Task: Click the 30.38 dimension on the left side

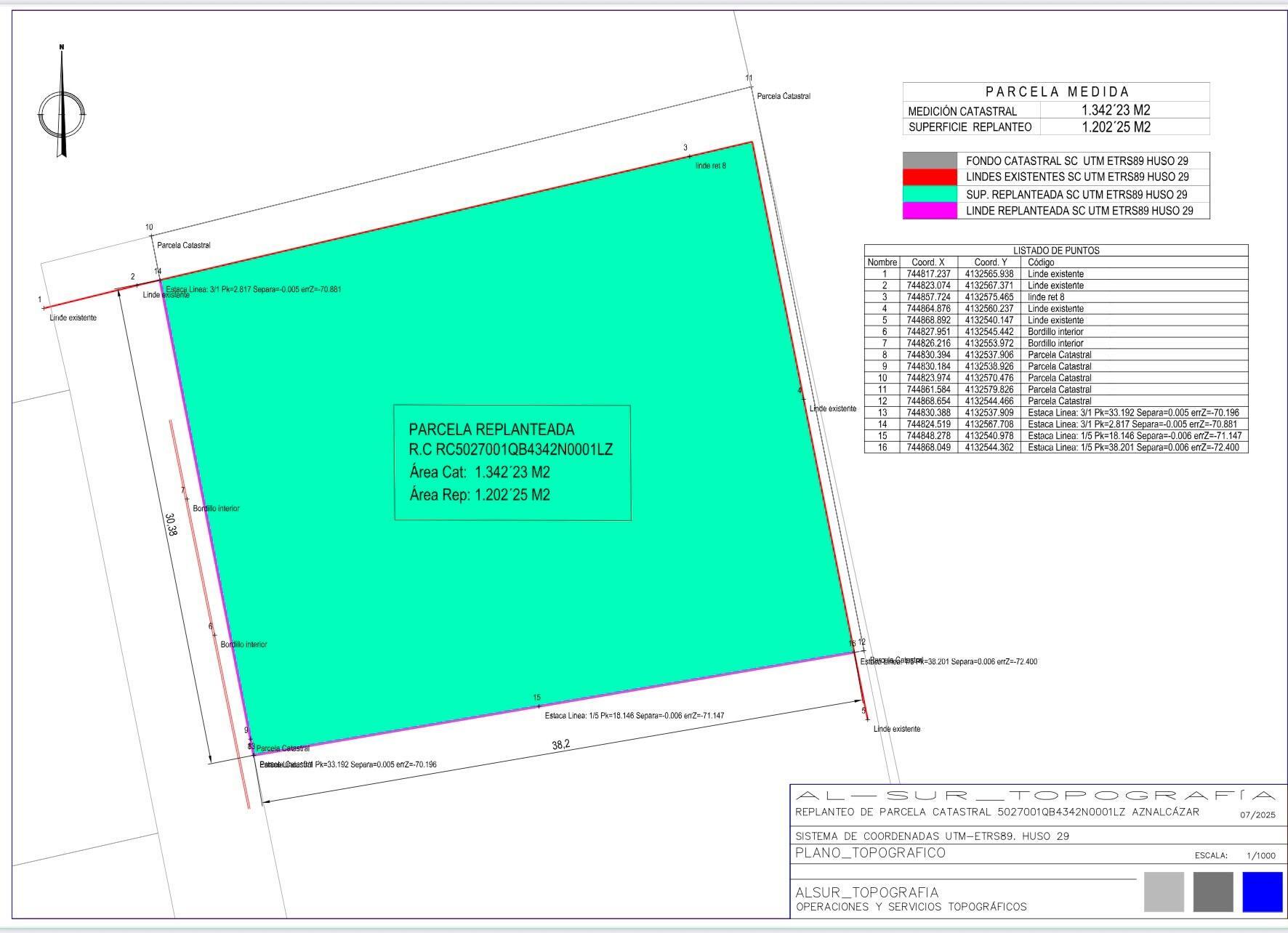Action: [171, 525]
